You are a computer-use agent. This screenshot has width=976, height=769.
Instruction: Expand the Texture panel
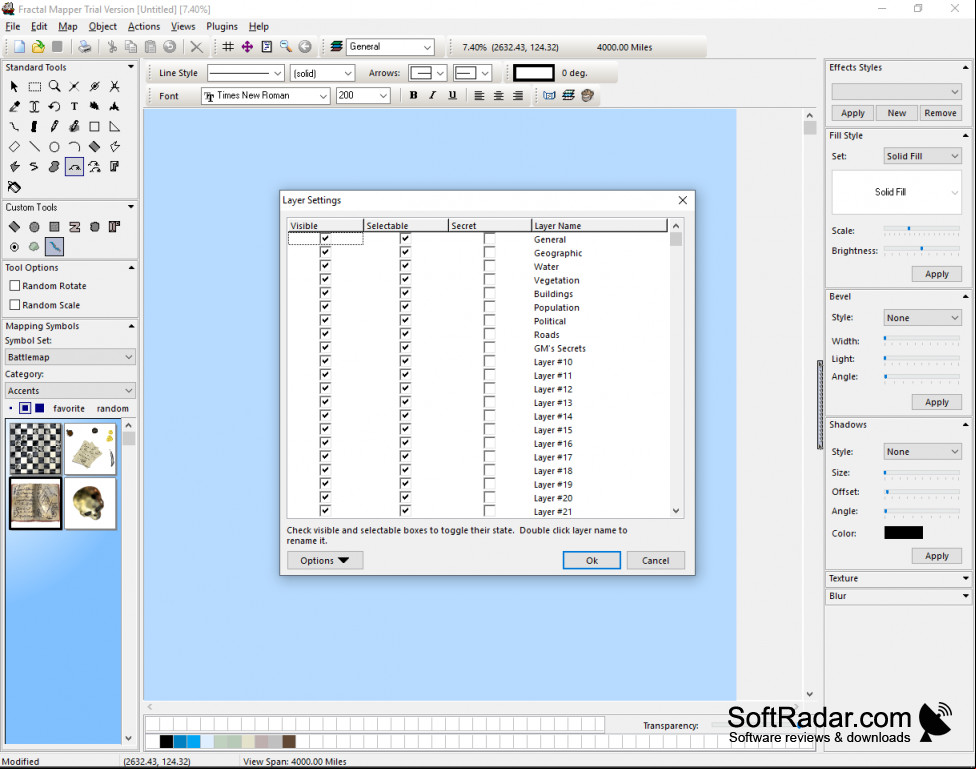(965, 578)
